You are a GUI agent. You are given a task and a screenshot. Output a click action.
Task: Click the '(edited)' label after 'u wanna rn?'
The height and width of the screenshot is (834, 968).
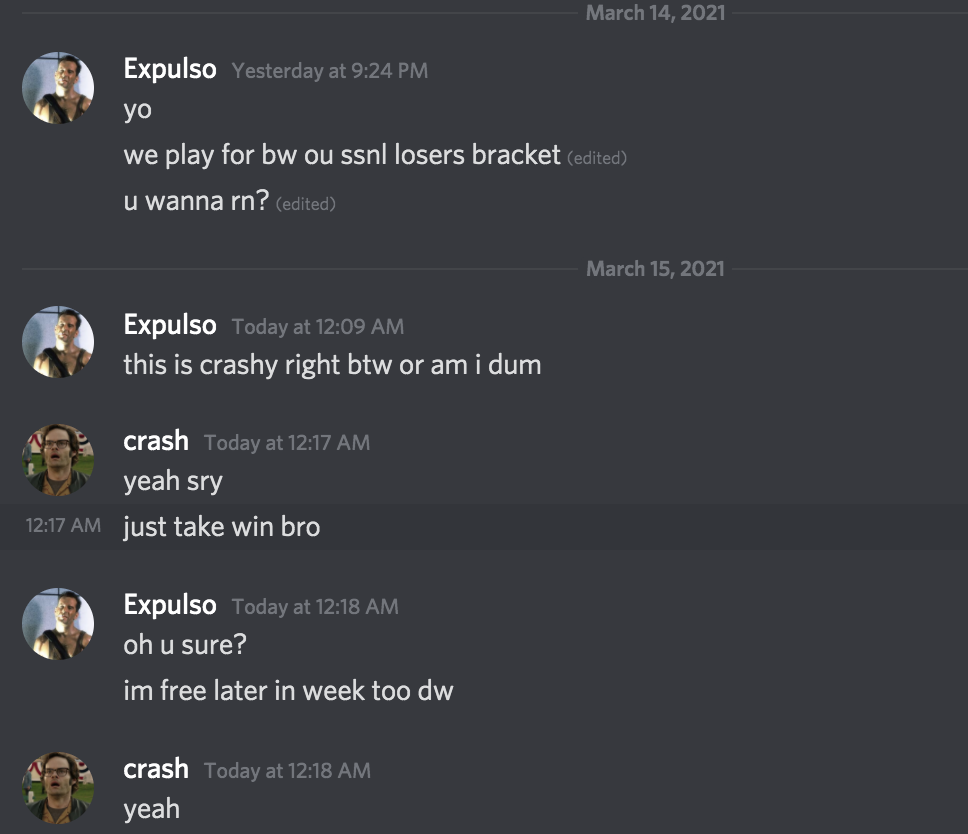point(306,204)
